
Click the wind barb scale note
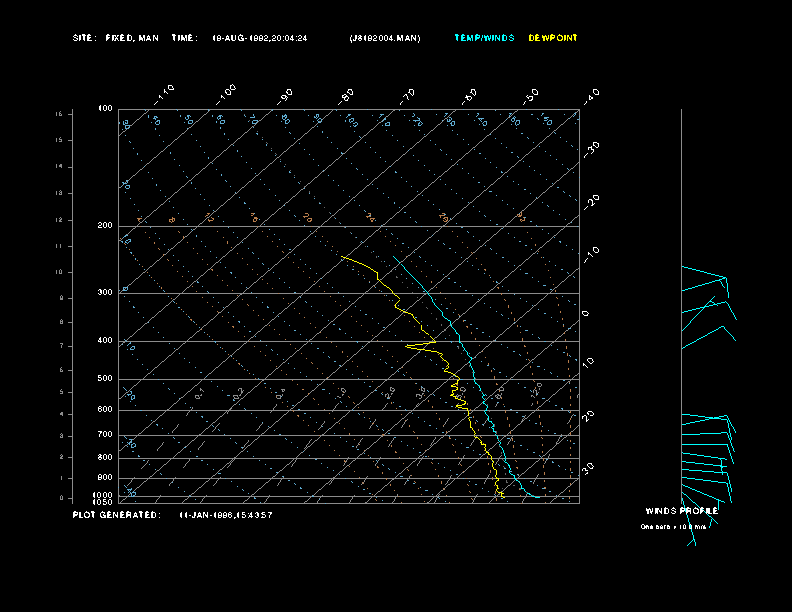673,526
